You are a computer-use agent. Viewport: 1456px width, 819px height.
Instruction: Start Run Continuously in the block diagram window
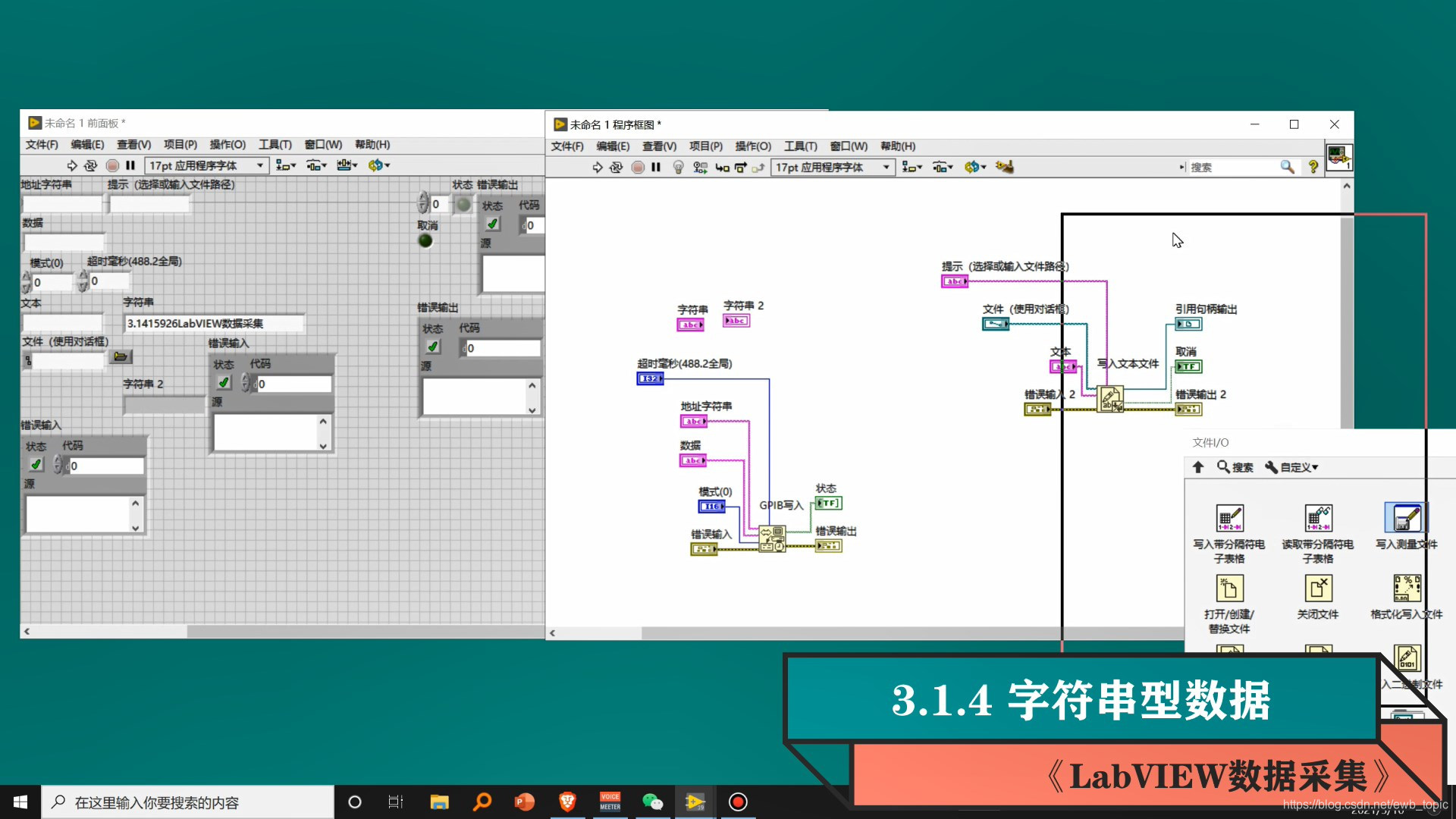point(616,168)
